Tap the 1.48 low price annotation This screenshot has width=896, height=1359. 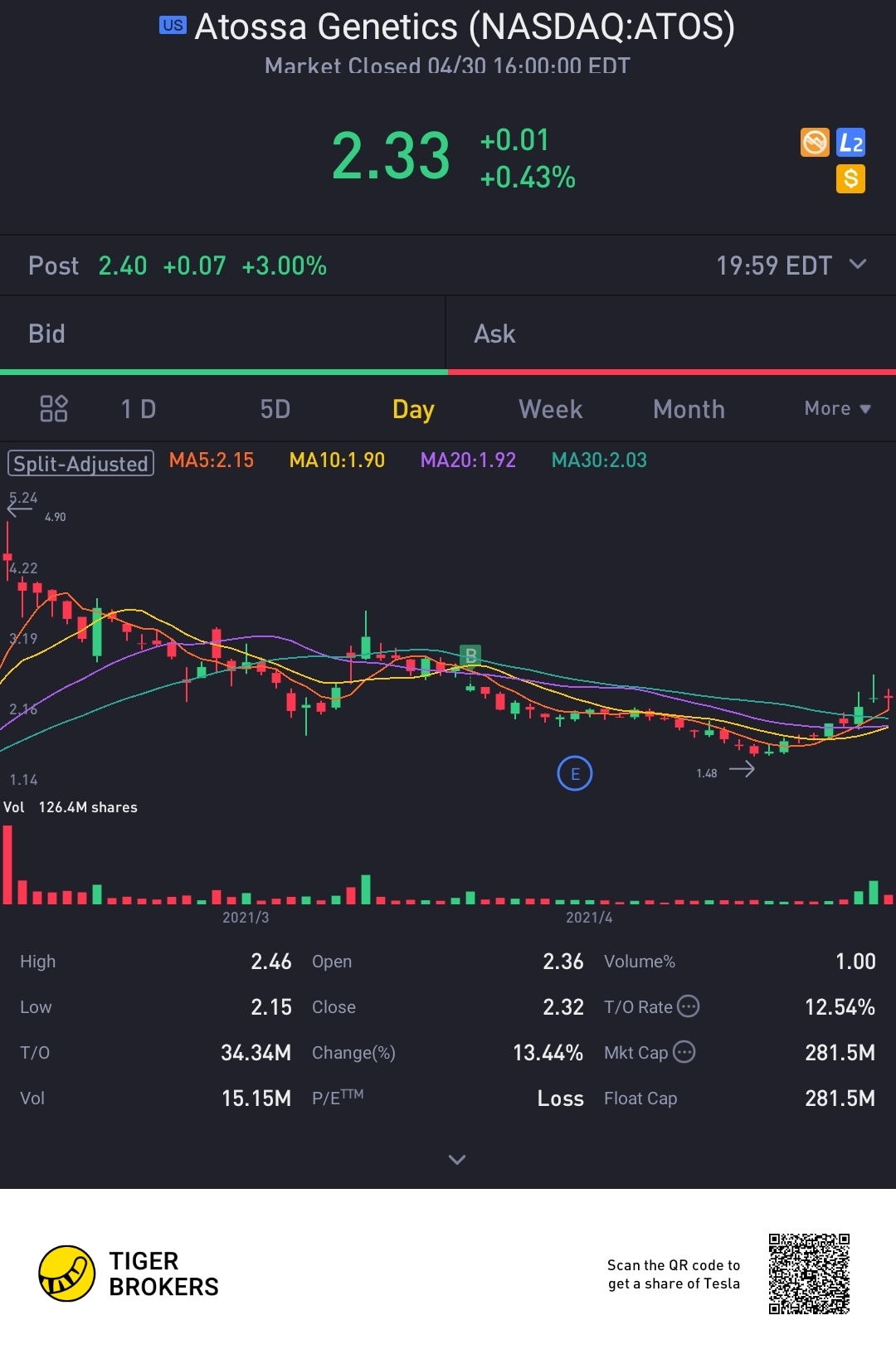coord(707,773)
